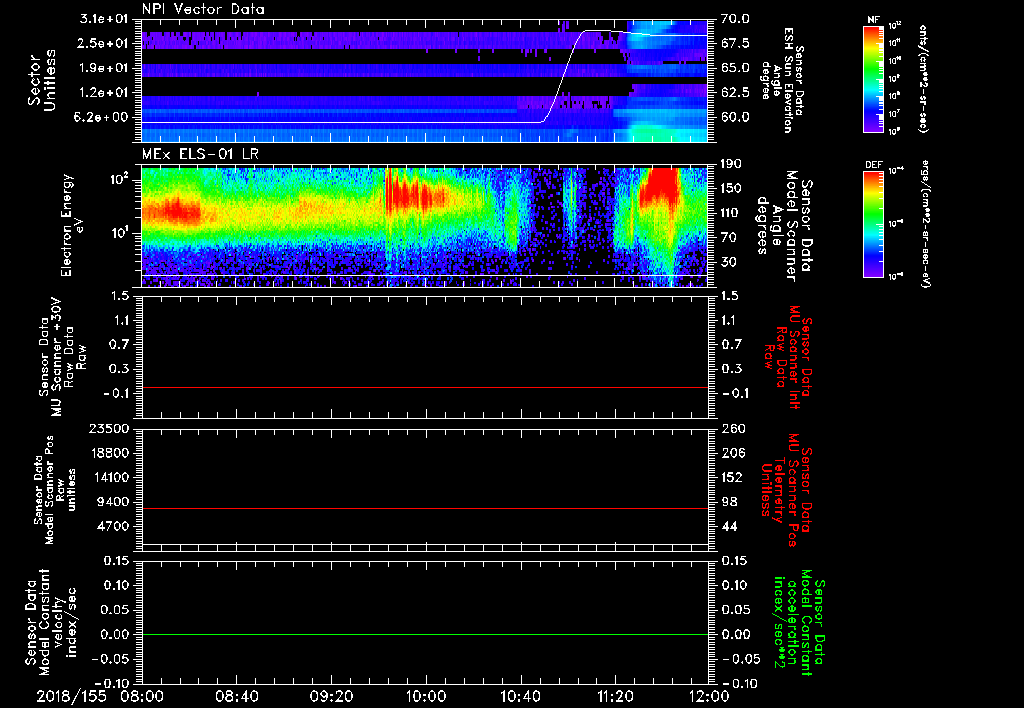Image resolution: width=1024 pixels, height=708 pixels.
Task: Click the '3.1e+01' sector tick label
Action: coord(104,20)
